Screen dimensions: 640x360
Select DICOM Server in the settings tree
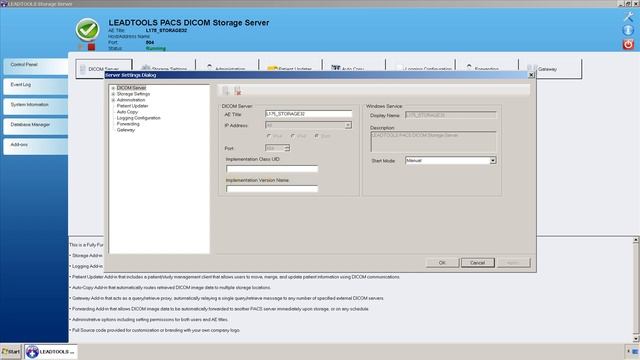coord(131,88)
